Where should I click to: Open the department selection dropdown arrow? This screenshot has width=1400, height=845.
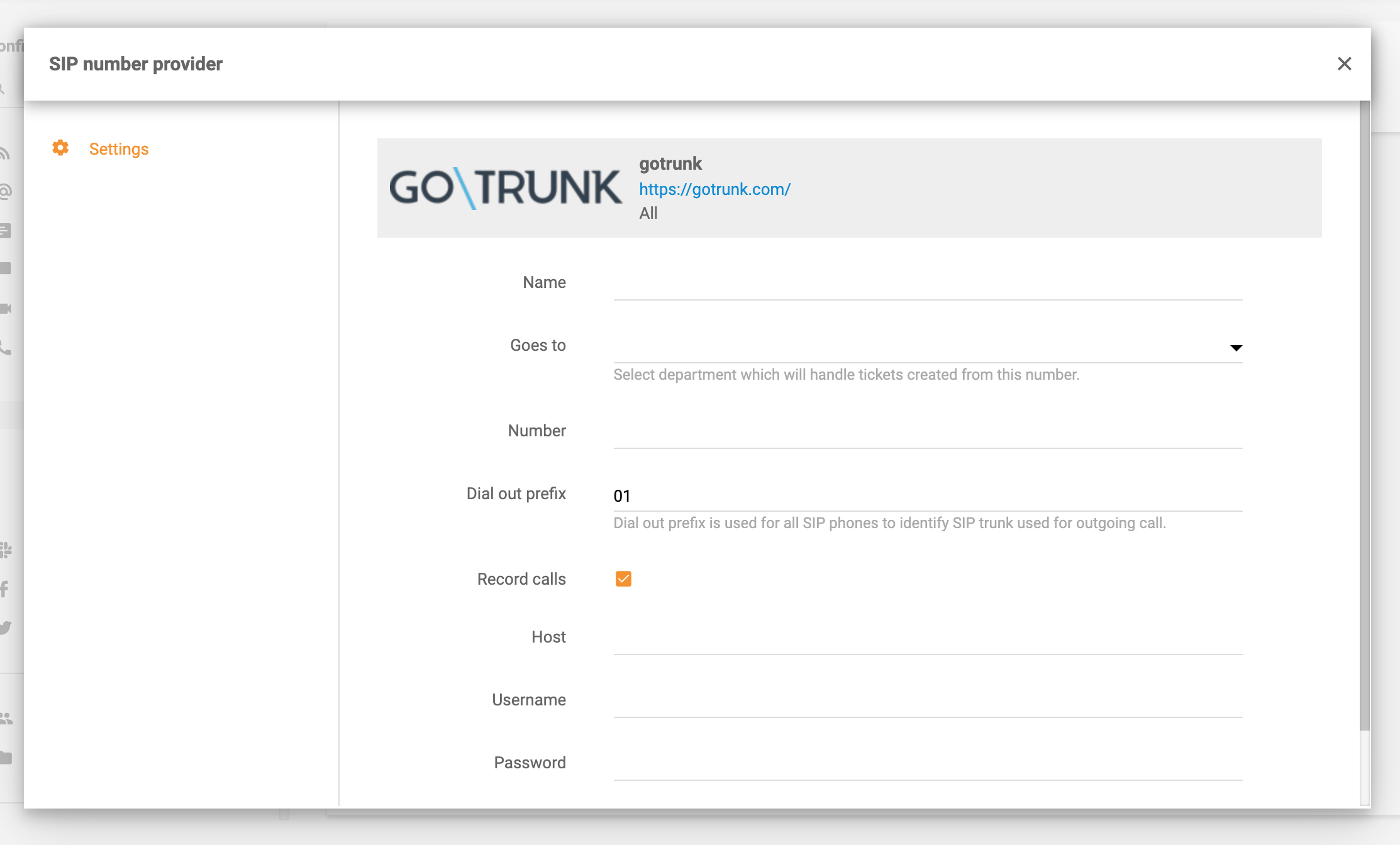[x=1236, y=348]
